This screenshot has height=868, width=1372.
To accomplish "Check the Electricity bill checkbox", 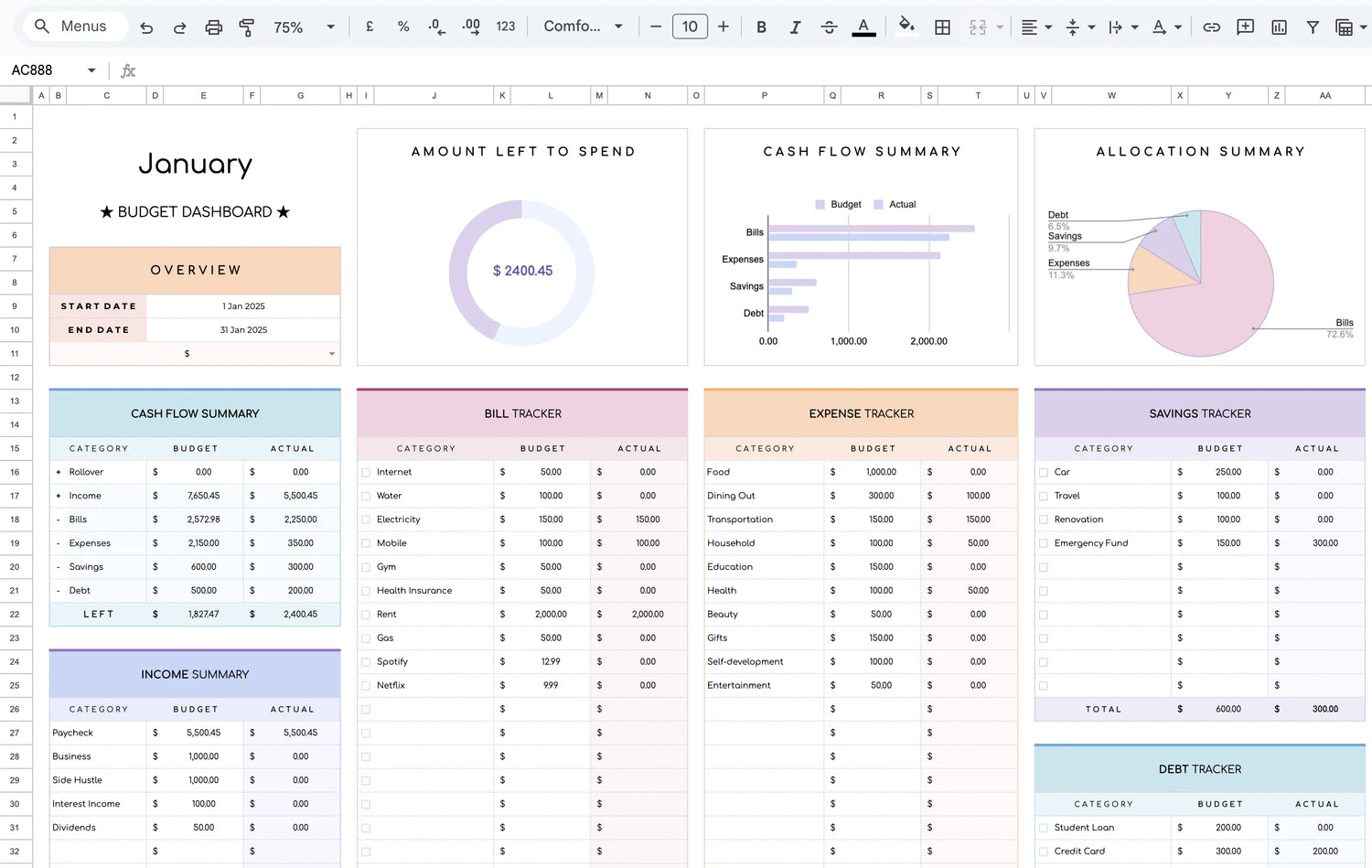I will click(x=366, y=520).
